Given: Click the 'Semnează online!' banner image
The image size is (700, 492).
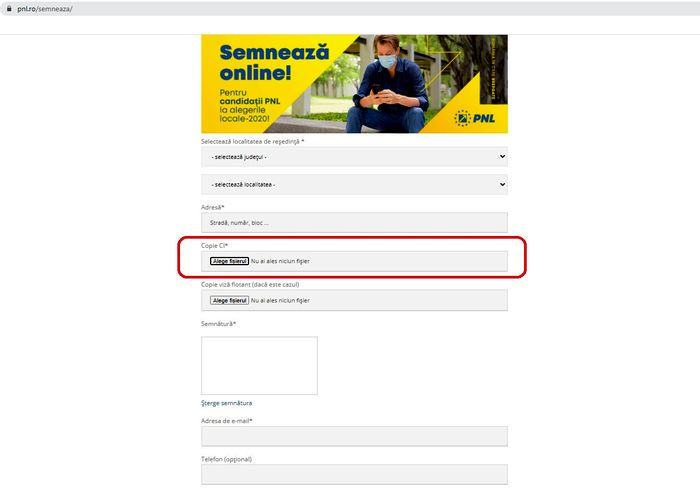Looking at the screenshot, I should pyautogui.click(x=354, y=84).
